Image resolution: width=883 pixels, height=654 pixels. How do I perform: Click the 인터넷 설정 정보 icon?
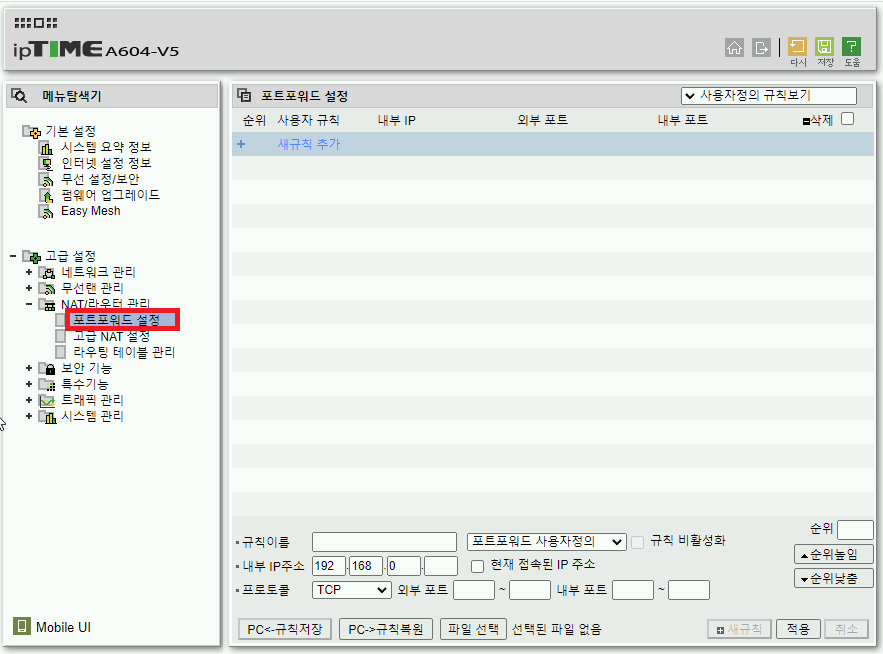click(46, 164)
